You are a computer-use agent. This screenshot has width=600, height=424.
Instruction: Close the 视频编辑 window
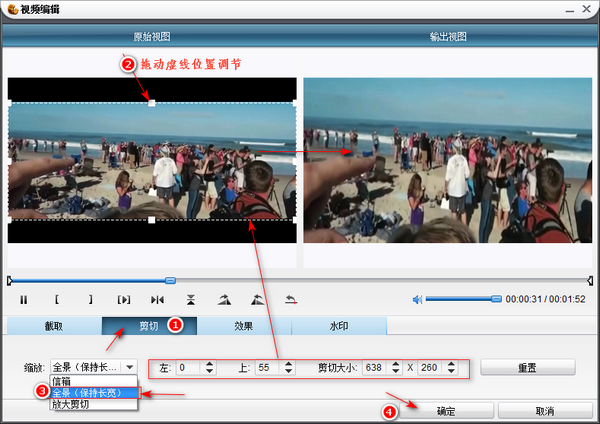(x=586, y=9)
